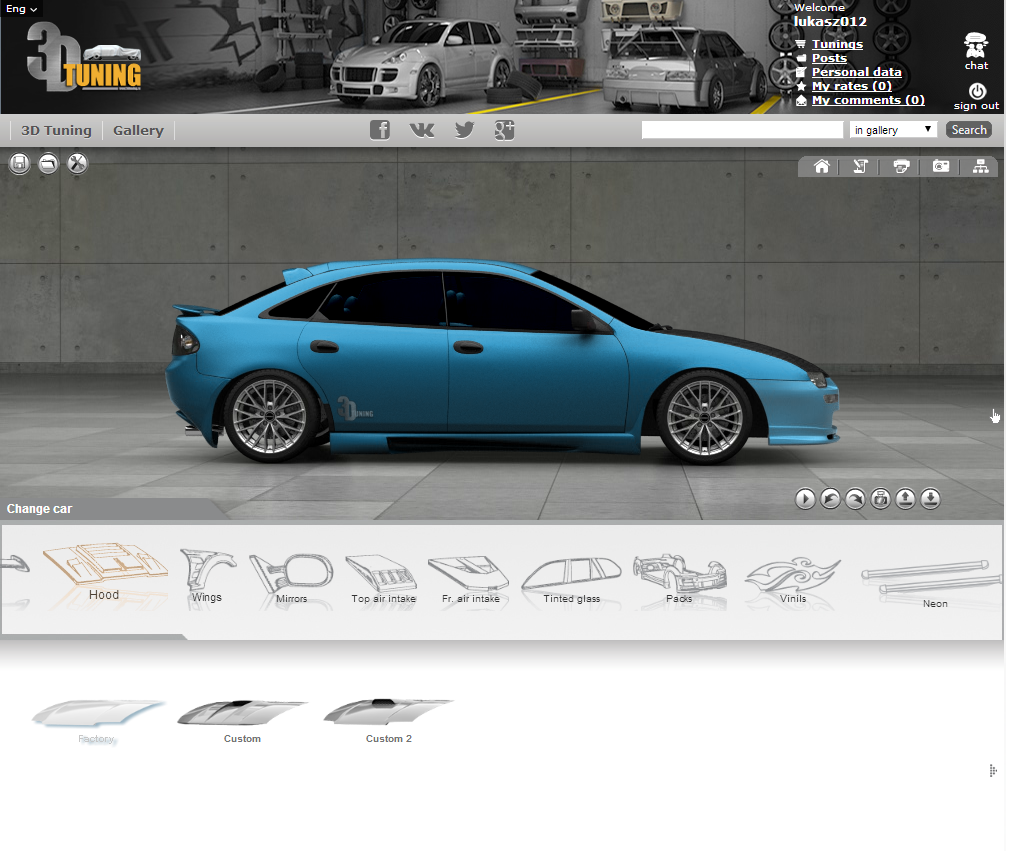Screen dimensions: 1015x855
Task: Switch to the Gallery tab
Action: 138,131
